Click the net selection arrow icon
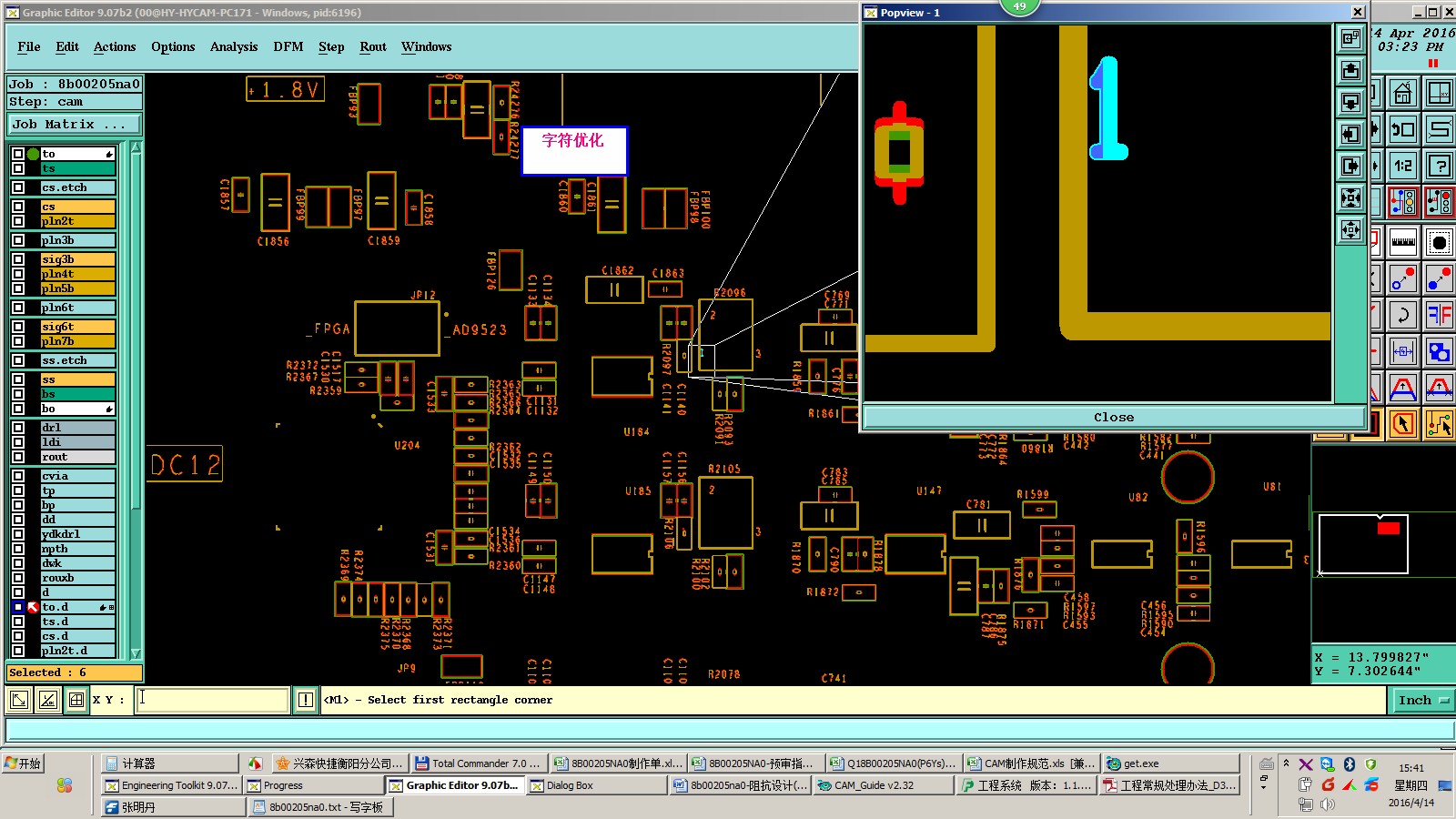Screen dimensions: 1456x819 tap(1440, 424)
